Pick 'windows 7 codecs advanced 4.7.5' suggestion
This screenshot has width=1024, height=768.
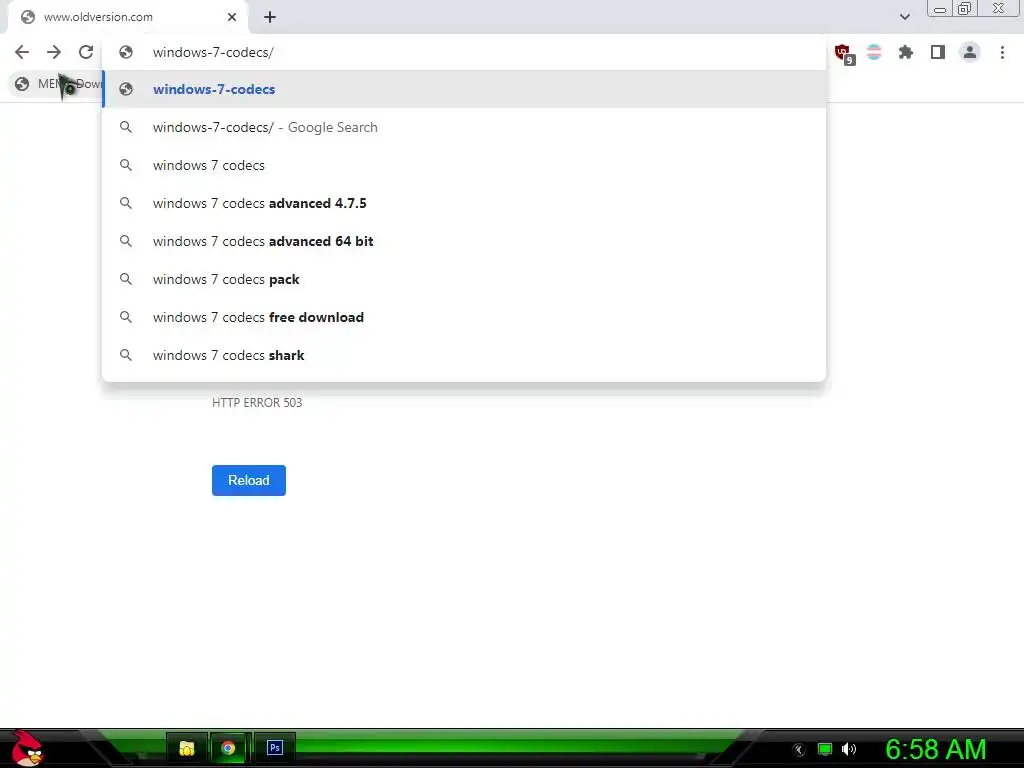464,203
